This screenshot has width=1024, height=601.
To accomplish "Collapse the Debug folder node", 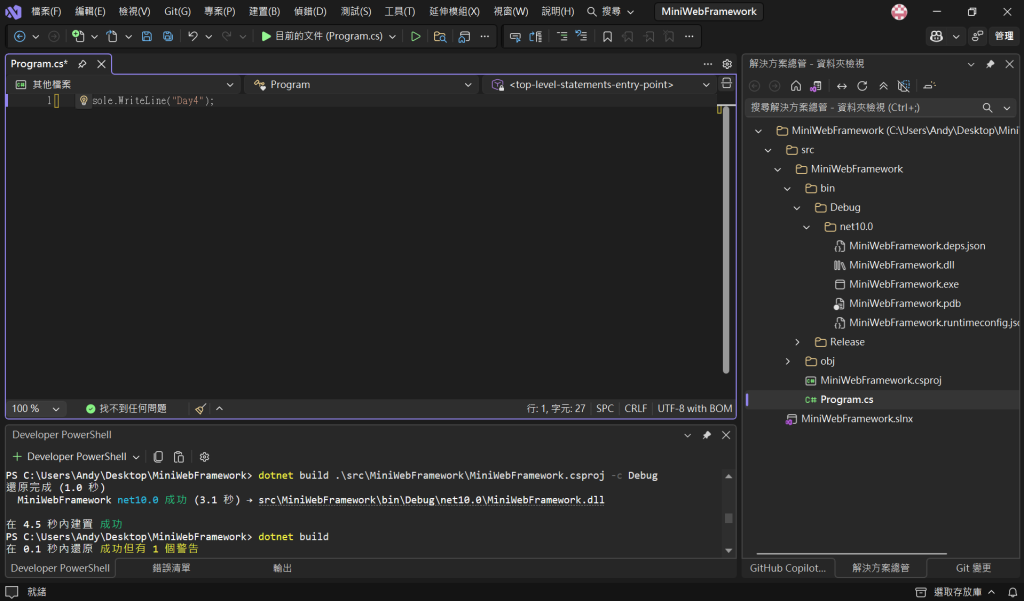I will pyautogui.click(x=797, y=208).
